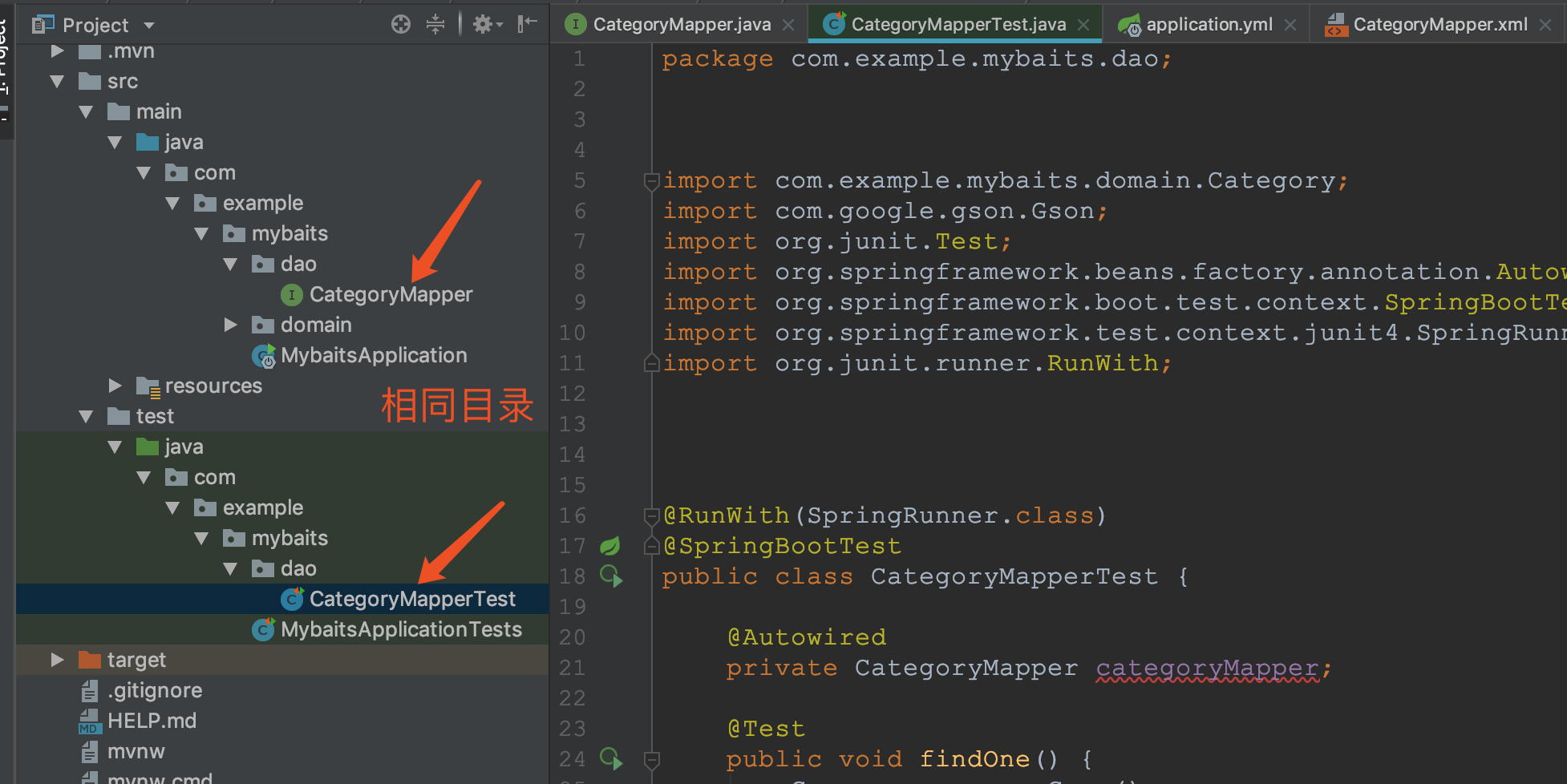Click the findOne method name in editor
Screen dimensions: 1567x784
click(974, 759)
